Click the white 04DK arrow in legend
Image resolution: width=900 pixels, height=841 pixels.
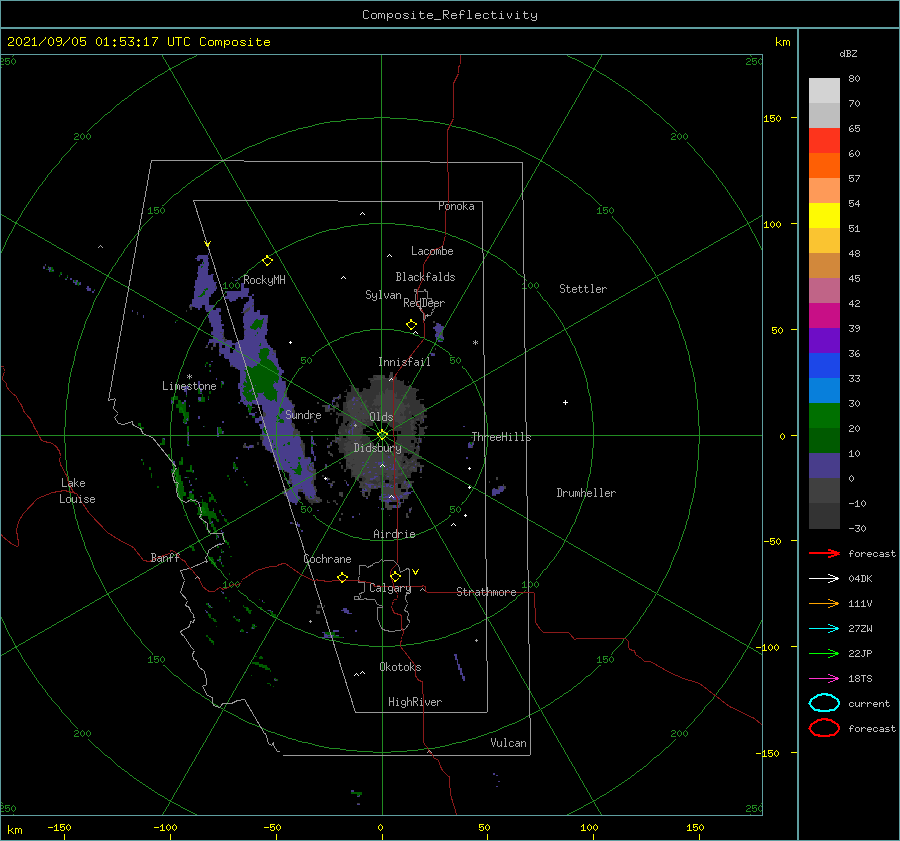click(824, 579)
